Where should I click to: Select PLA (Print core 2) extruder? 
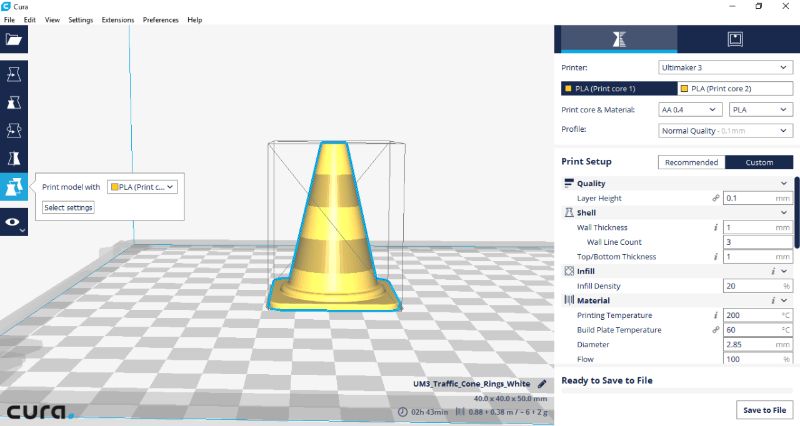[735, 88]
